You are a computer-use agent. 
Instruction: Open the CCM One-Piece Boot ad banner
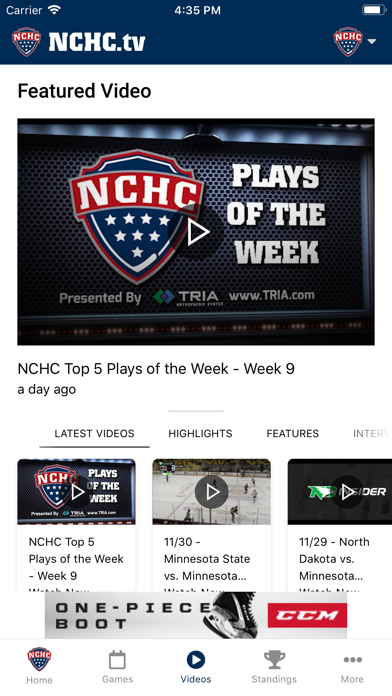[x=196, y=615]
